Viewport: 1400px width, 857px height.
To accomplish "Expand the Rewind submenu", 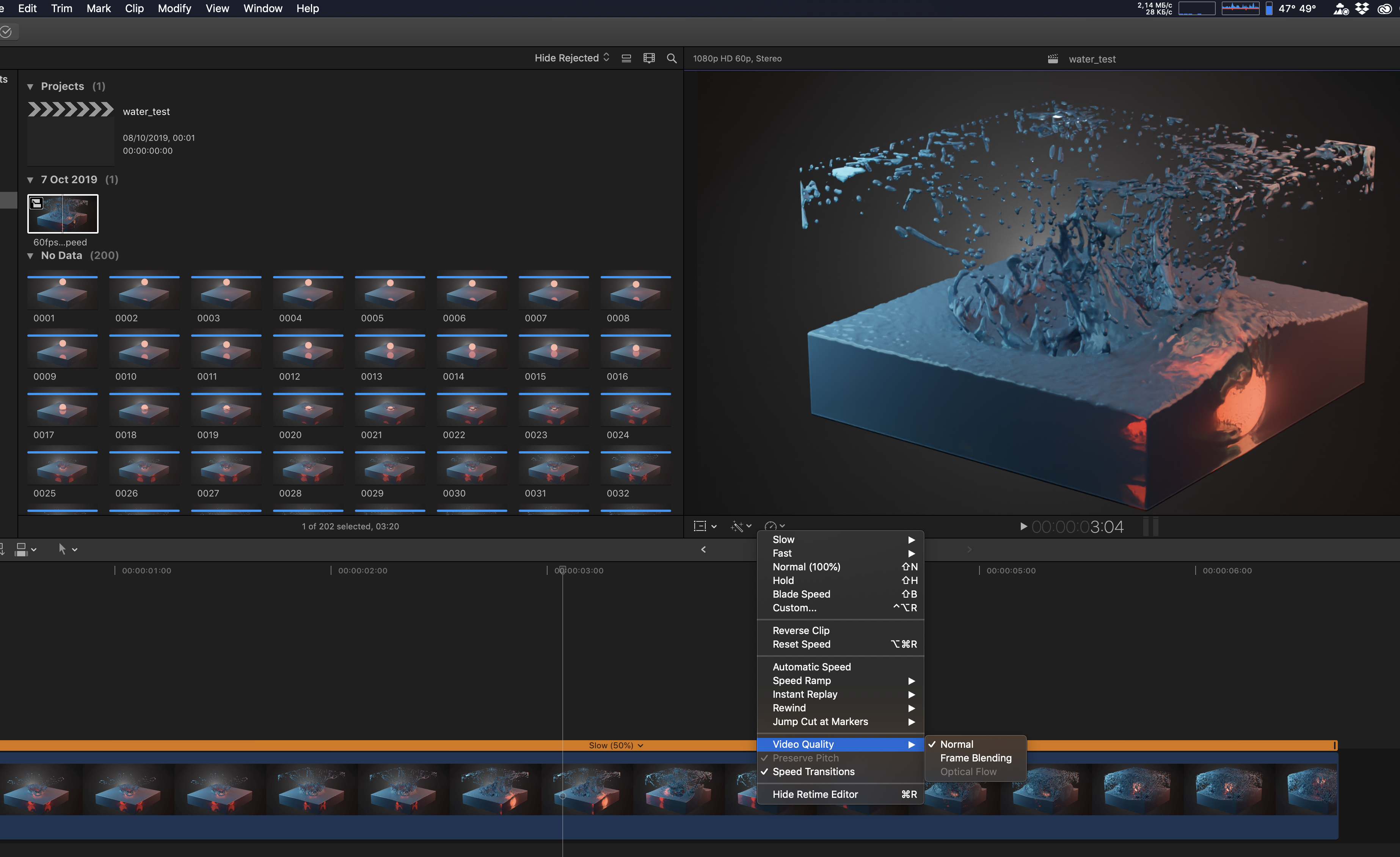I will tap(840, 708).
